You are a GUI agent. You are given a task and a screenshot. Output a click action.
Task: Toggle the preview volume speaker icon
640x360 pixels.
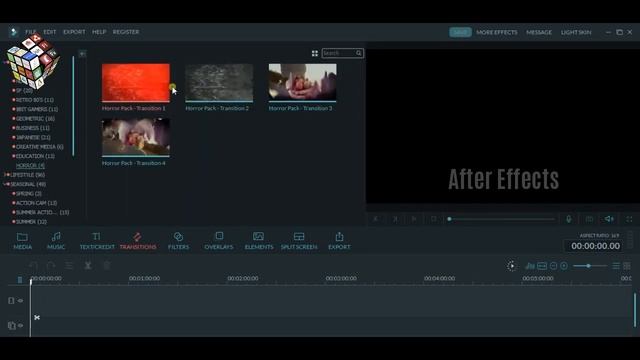click(609, 219)
